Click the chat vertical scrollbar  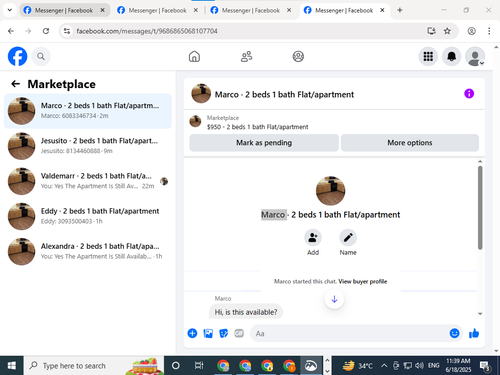[x=480, y=208]
